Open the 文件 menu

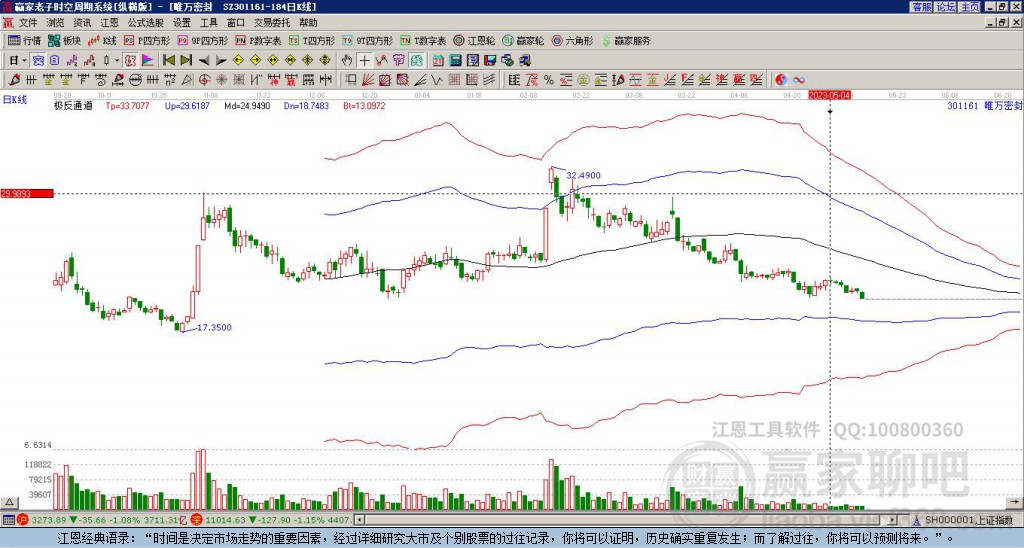(28, 23)
